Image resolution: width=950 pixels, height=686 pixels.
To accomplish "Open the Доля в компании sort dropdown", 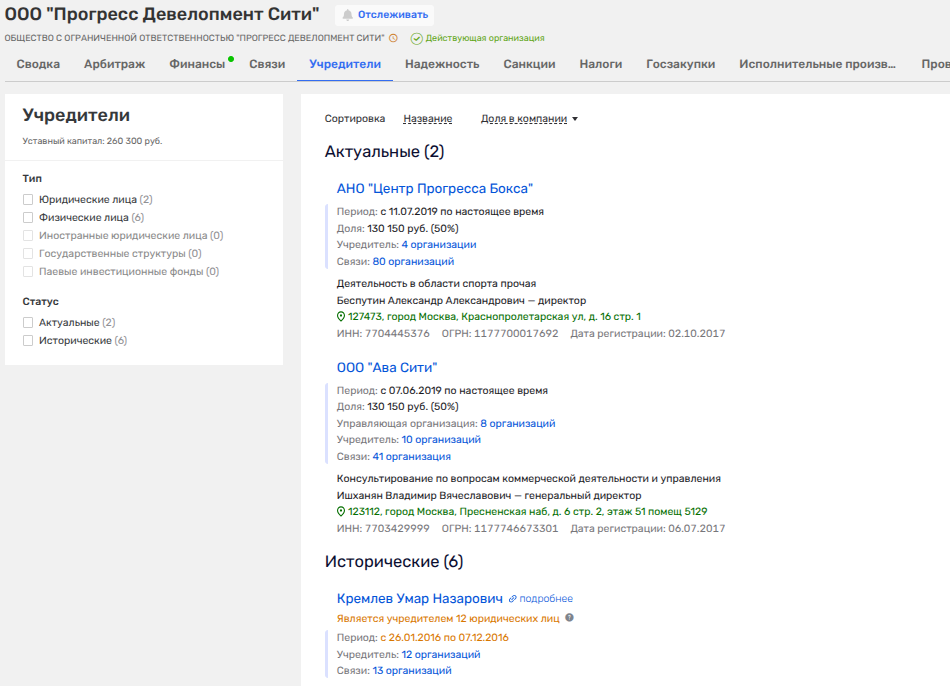I will click(x=529, y=119).
